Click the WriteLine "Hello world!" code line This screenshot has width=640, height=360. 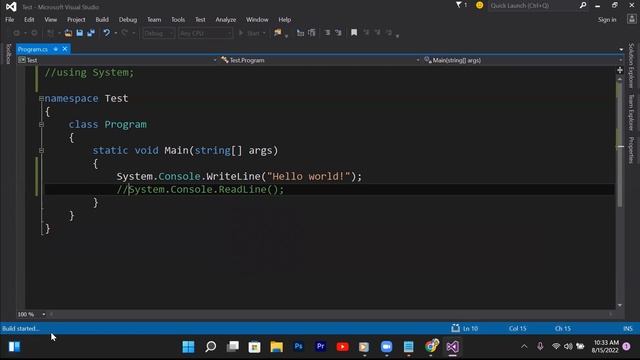(x=239, y=176)
